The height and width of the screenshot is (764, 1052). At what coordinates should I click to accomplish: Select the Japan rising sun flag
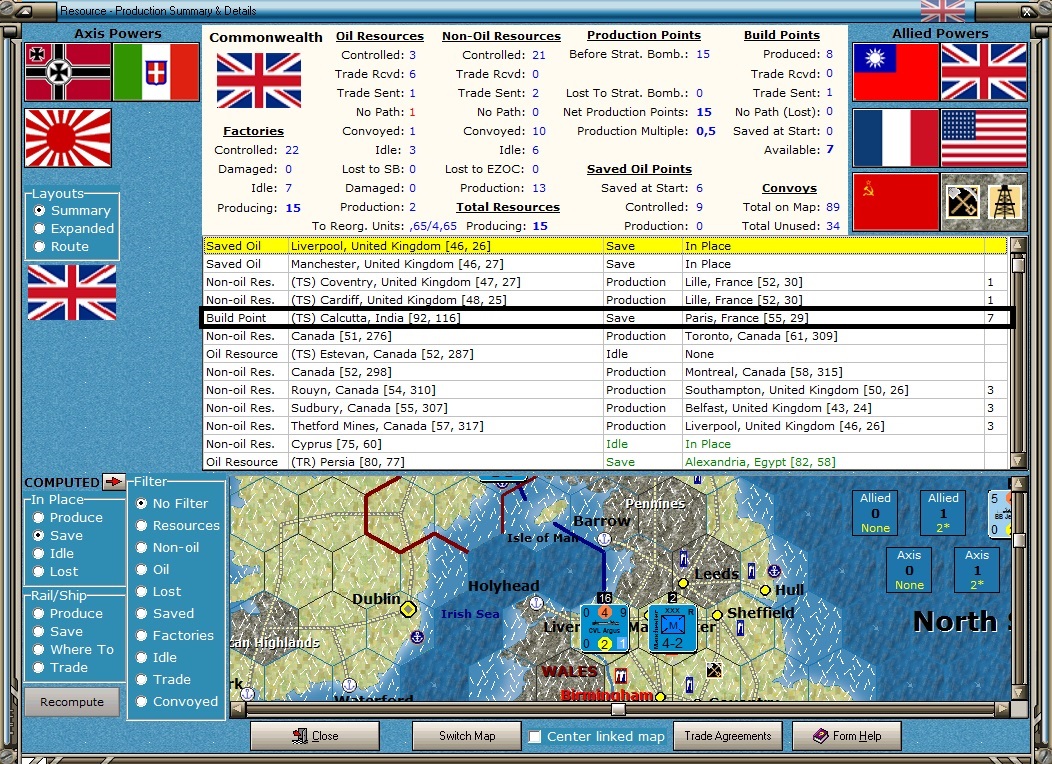click(68, 138)
